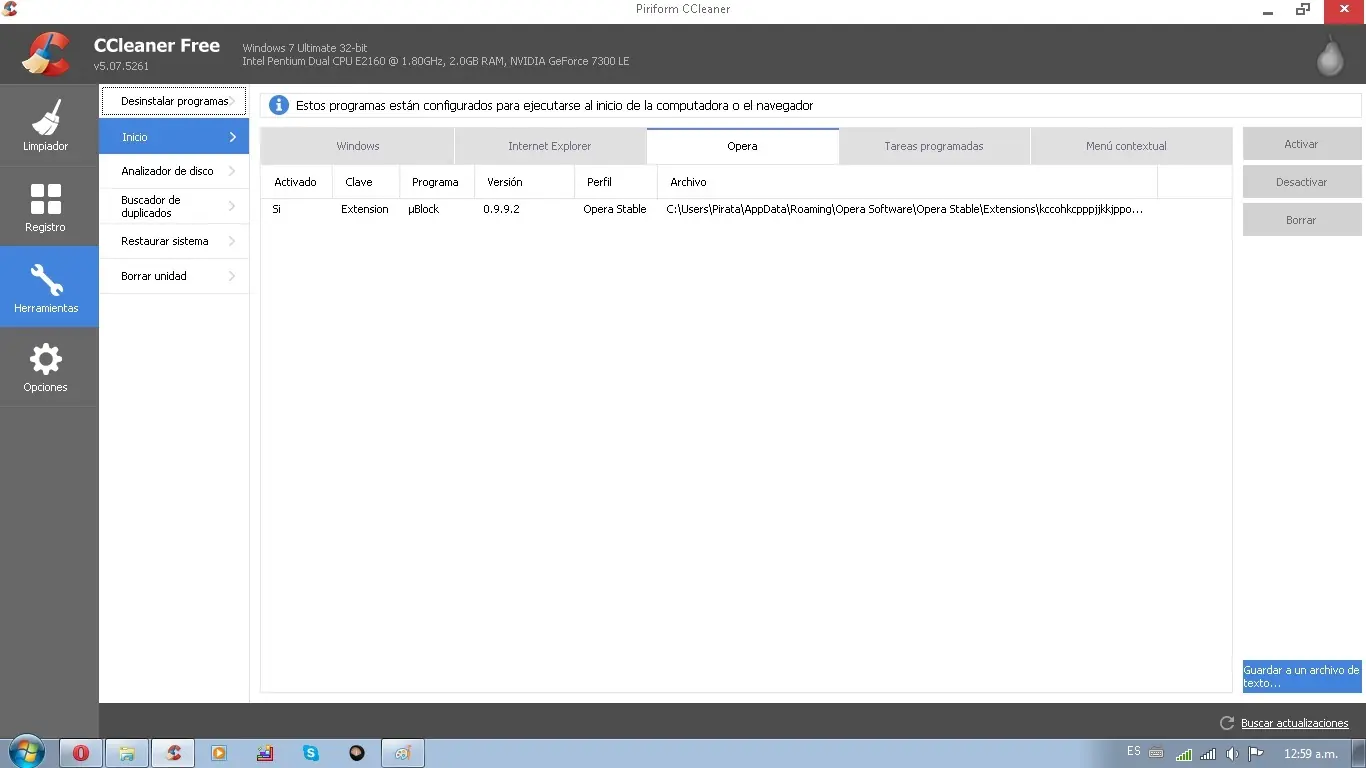Open Restaurar sistema
Image resolution: width=1366 pixels, height=768 pixels.
point(174,241)
